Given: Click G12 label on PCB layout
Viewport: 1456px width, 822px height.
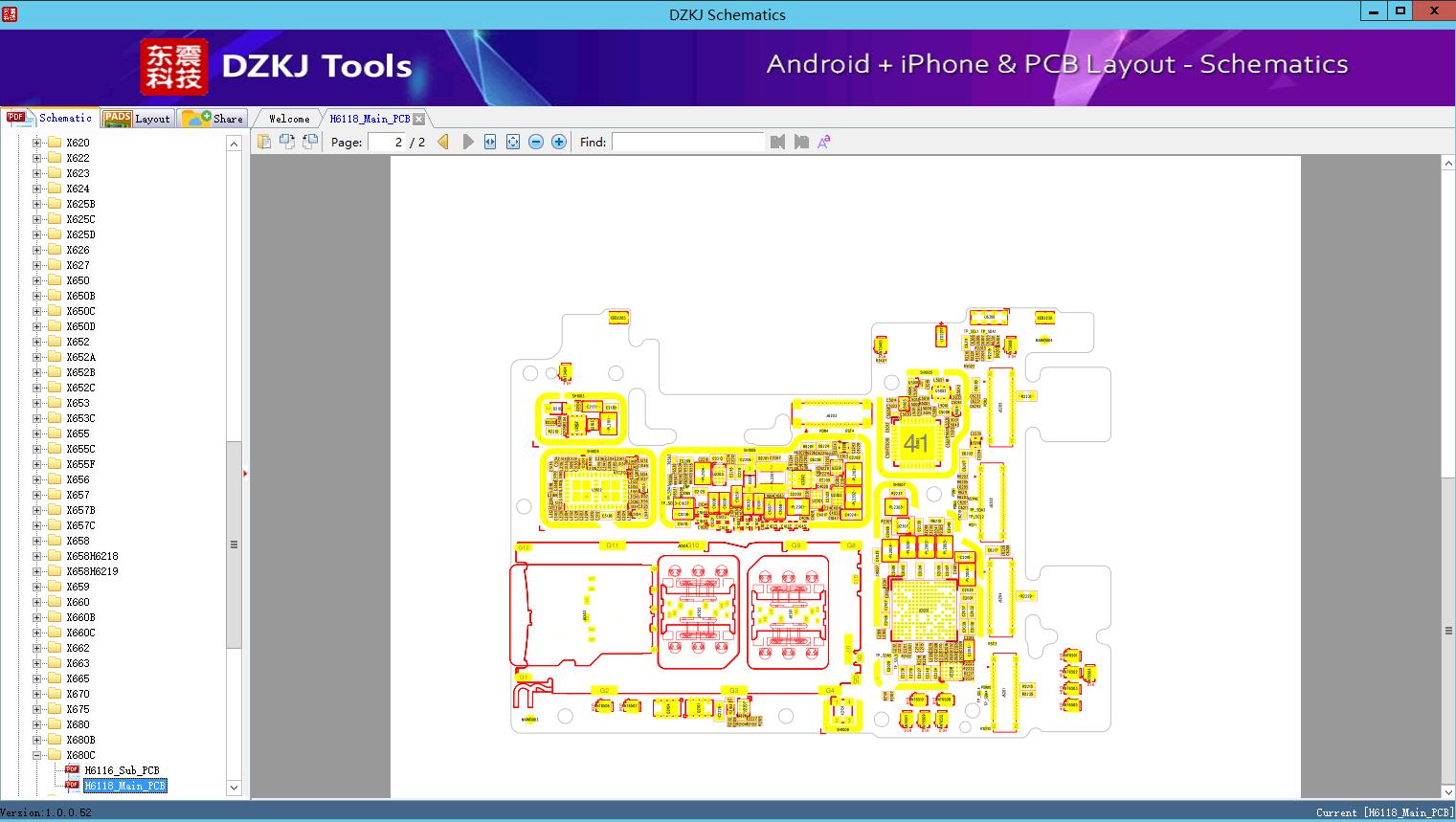Looking at the screenshot, I should pyautogui.click(x=523, y=547).
